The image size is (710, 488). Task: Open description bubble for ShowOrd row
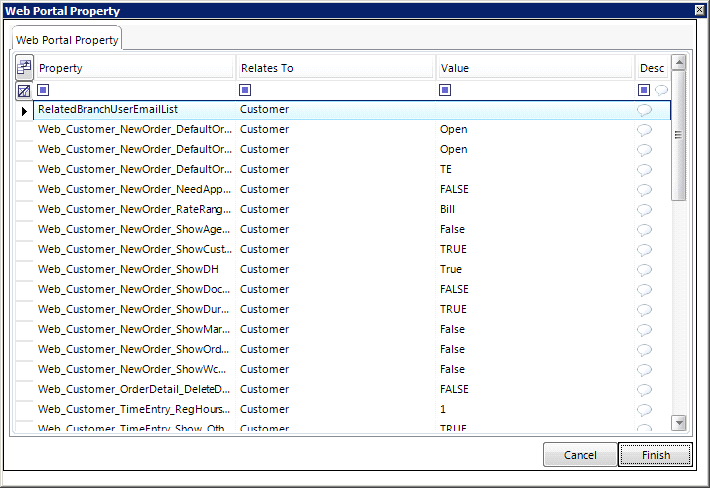(644, 349)
